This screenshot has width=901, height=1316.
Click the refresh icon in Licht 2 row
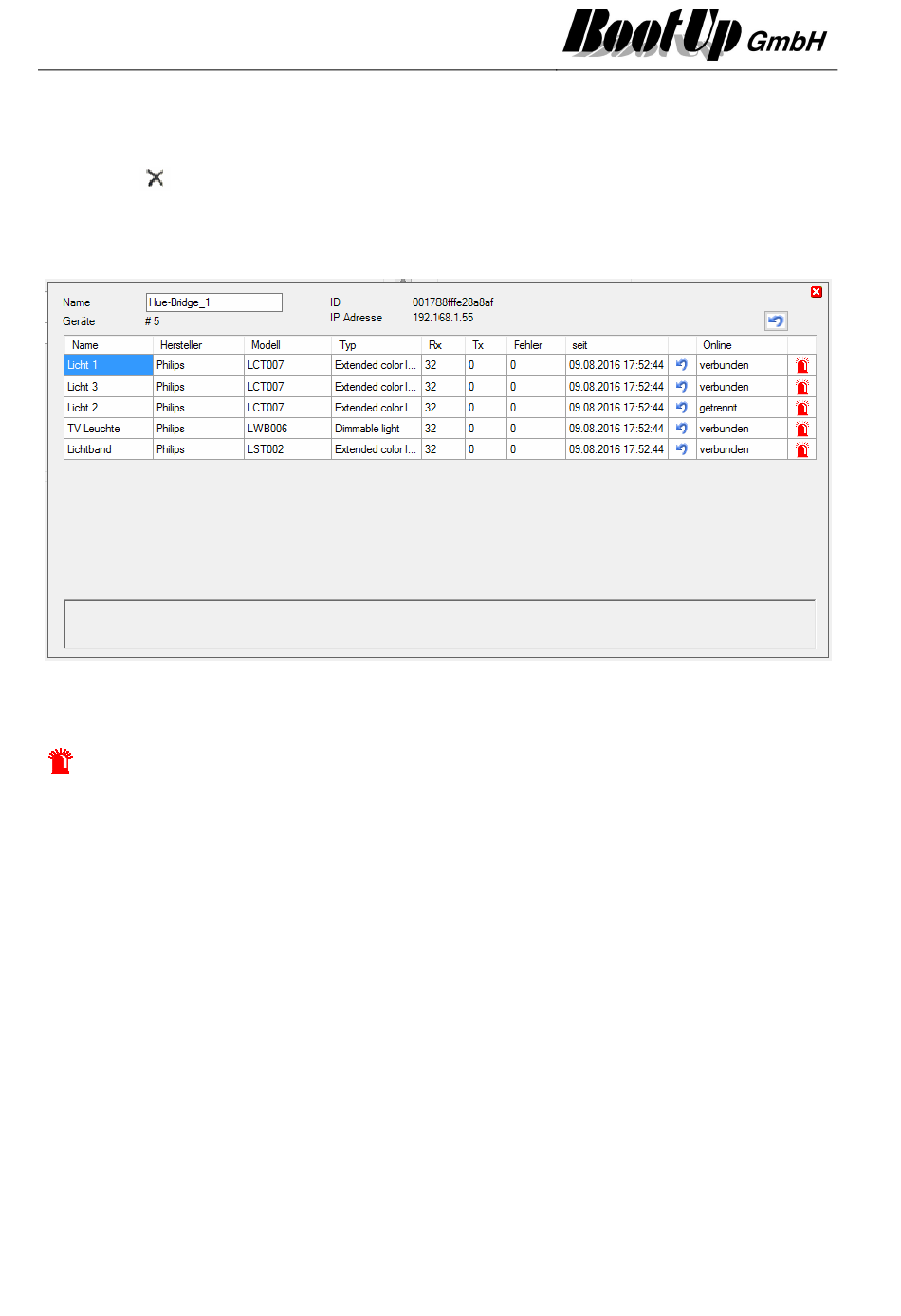coord(681,408)
